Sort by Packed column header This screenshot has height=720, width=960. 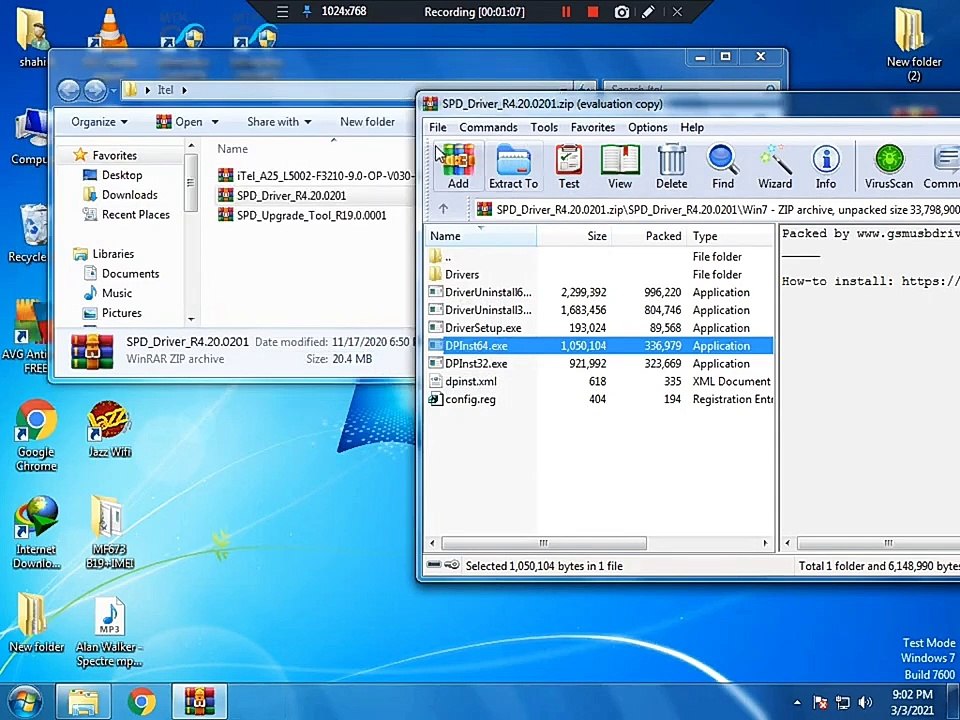(x=648, y=236)
